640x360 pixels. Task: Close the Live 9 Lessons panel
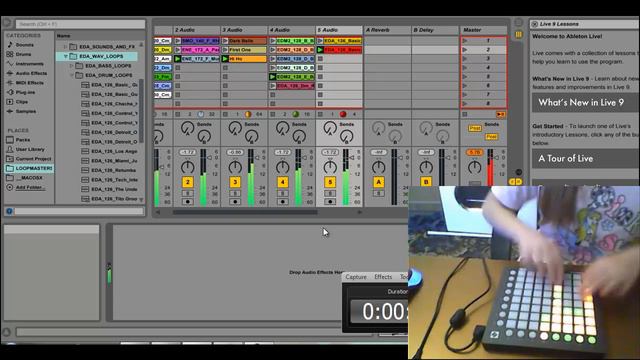tap(535, 24)
